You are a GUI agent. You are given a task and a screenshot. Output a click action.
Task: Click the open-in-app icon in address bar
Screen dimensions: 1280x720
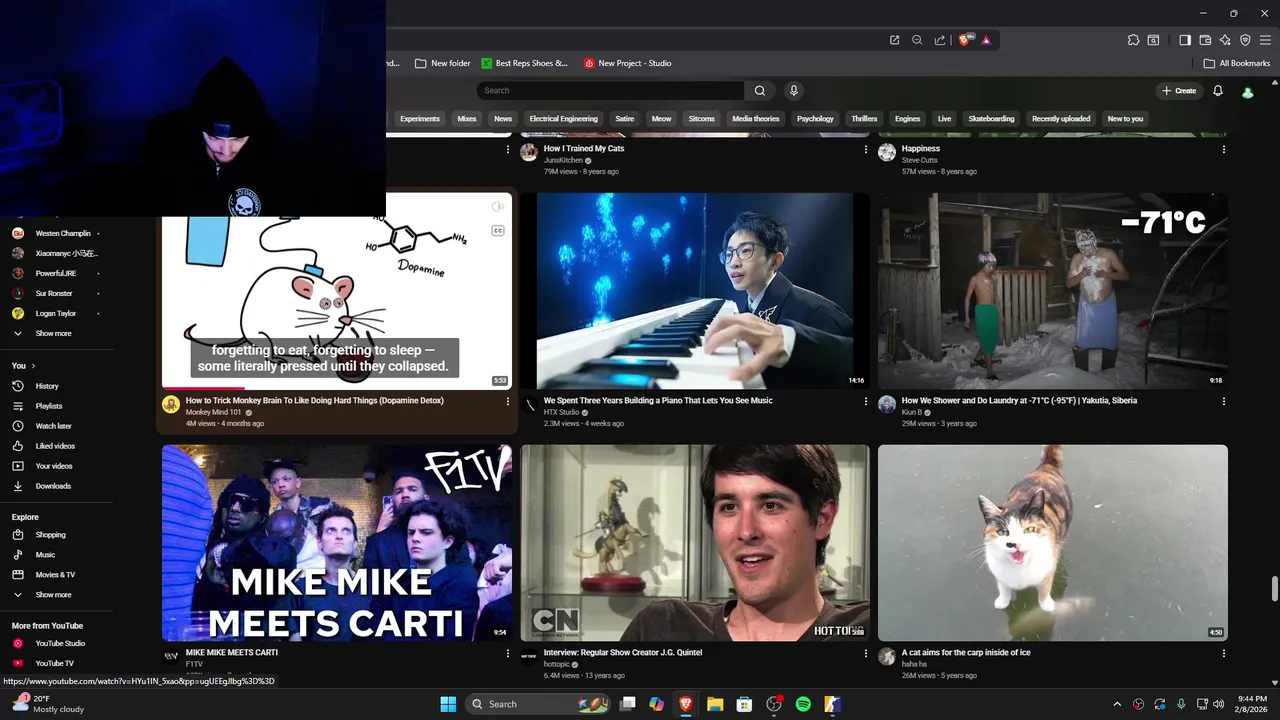[894, 40]
